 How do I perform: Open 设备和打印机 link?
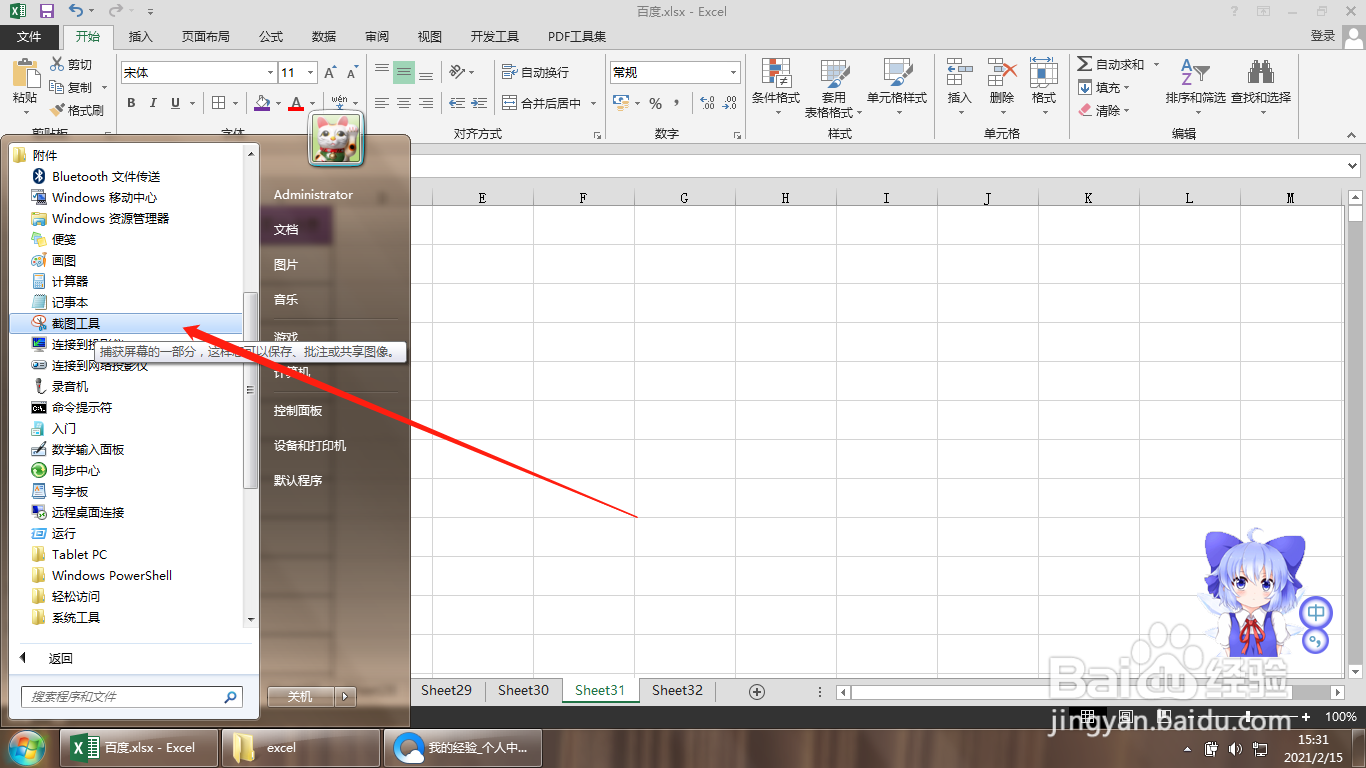[x=310, y=445]
